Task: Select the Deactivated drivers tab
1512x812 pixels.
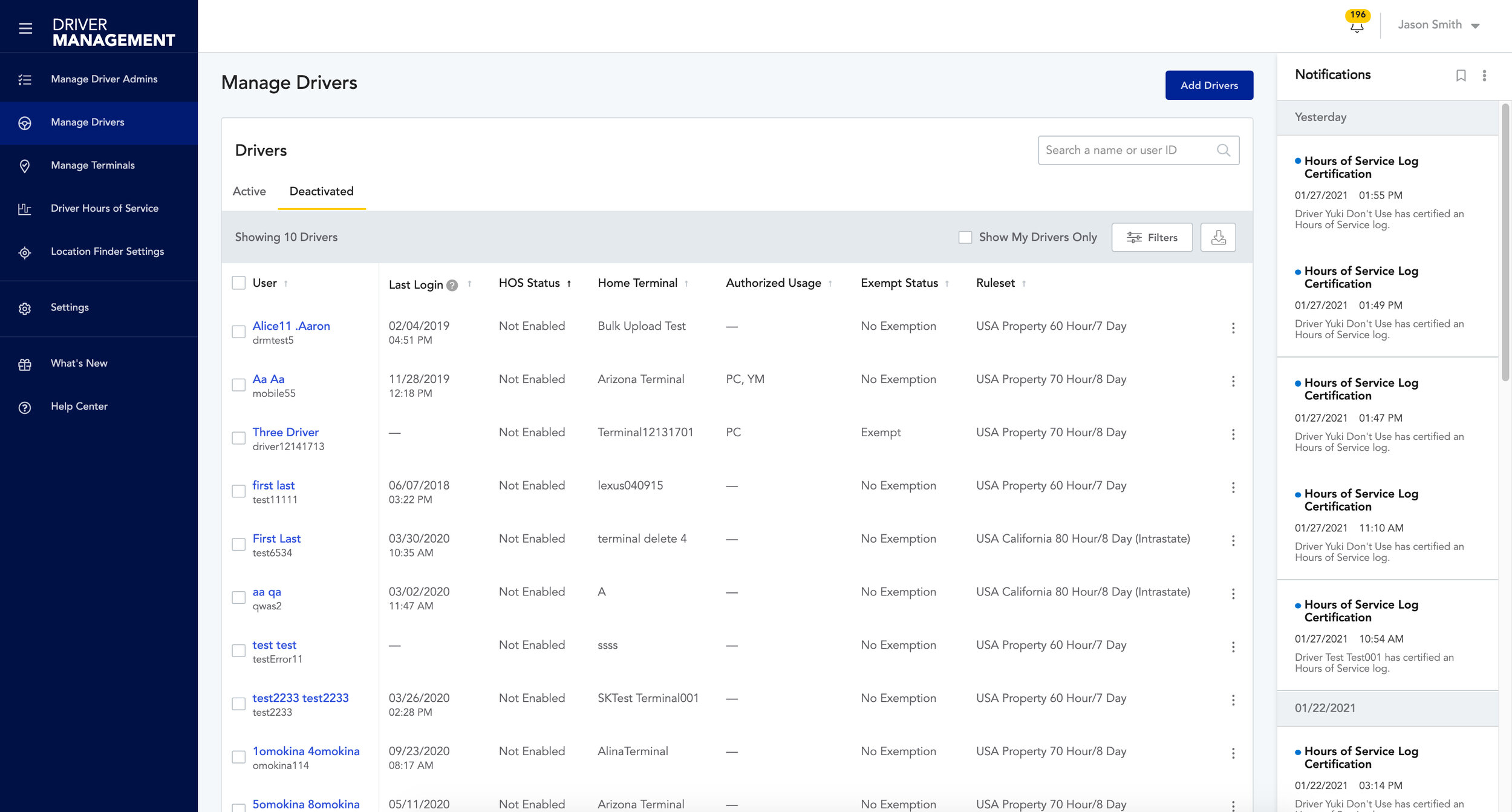Action: (321, 191)
